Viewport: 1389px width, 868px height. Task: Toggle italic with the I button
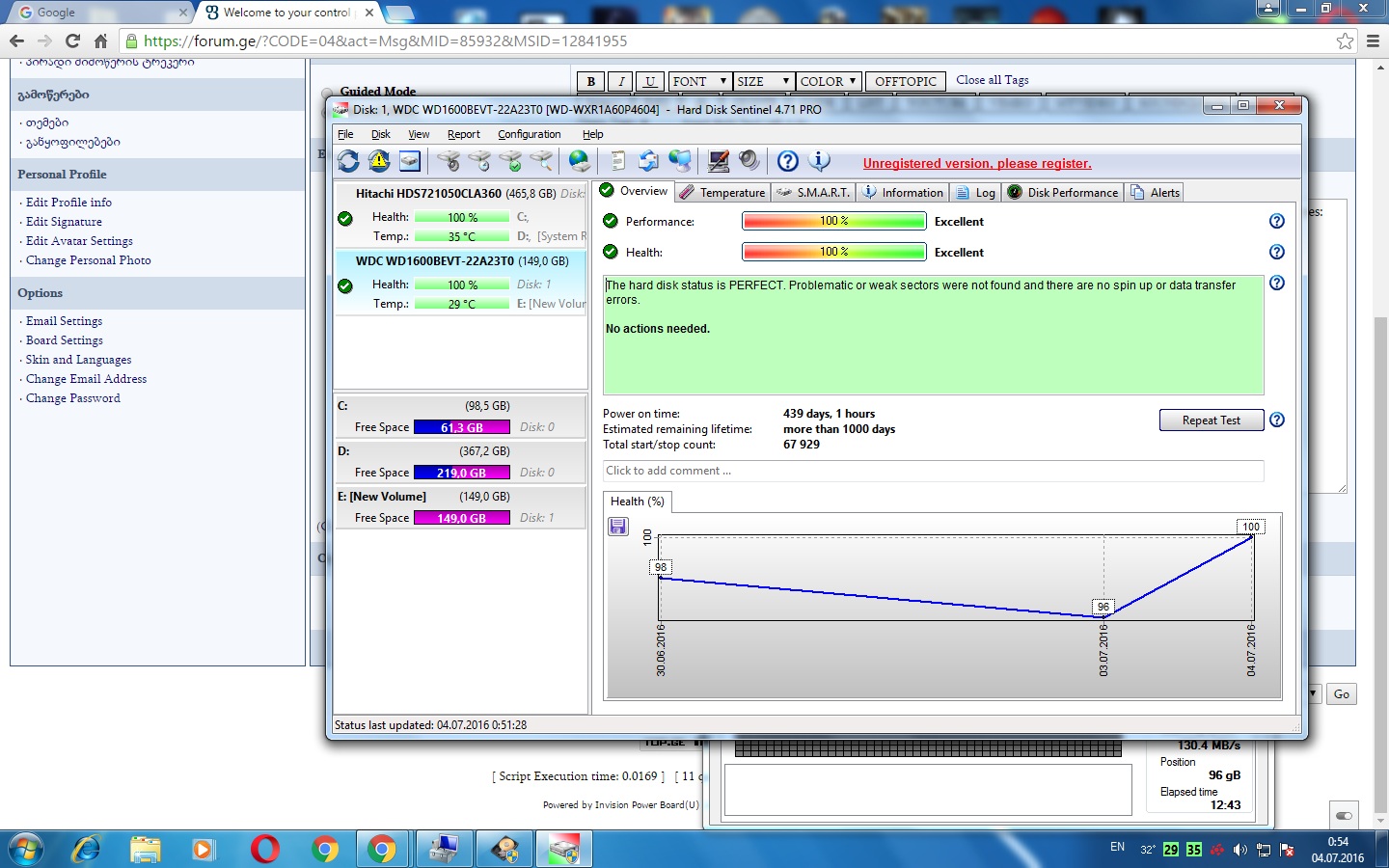click(621, 82)
